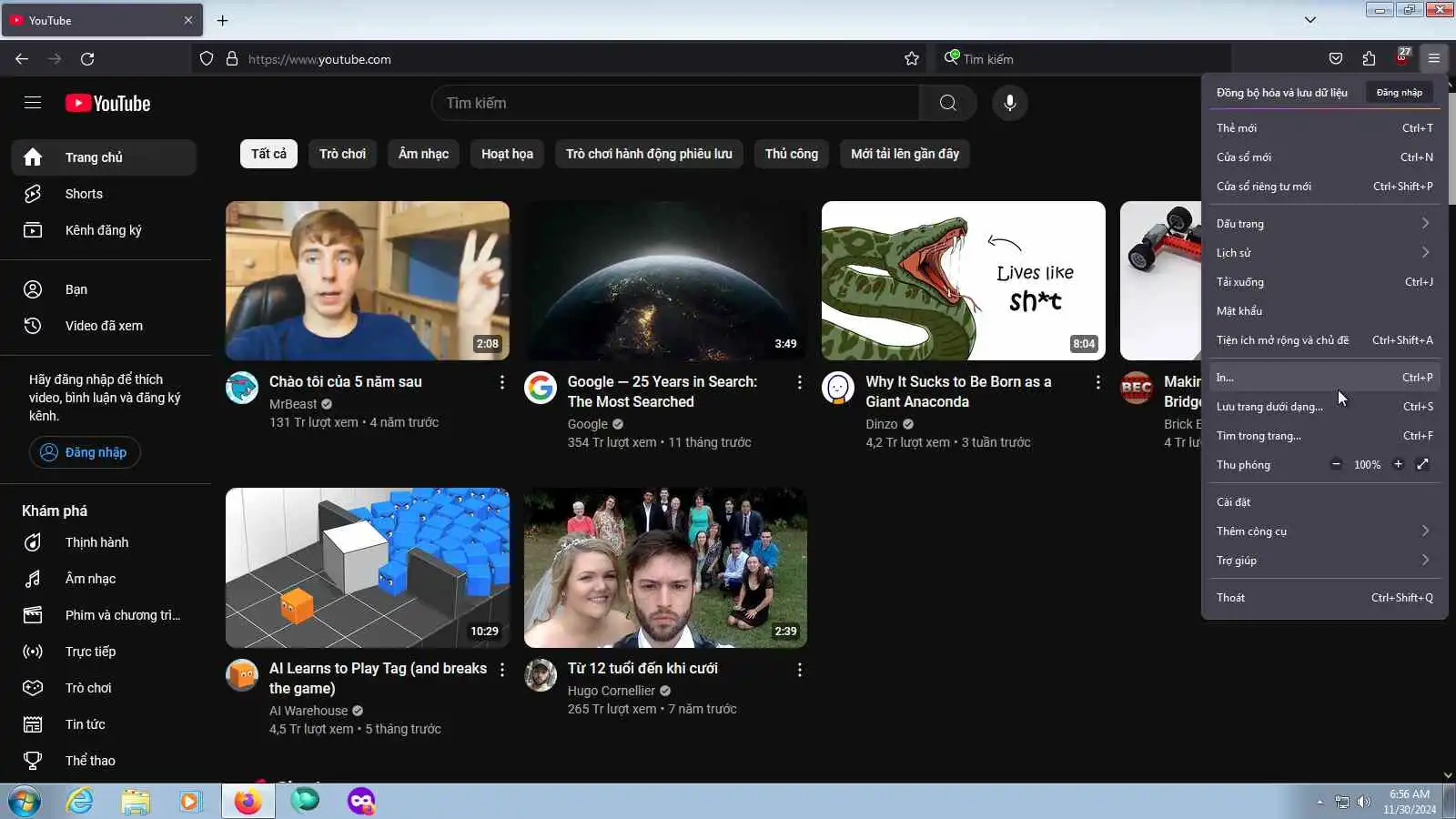Open Hugo Cornellier channel avatar
The image size is (1456, 819).
(541, 675)
